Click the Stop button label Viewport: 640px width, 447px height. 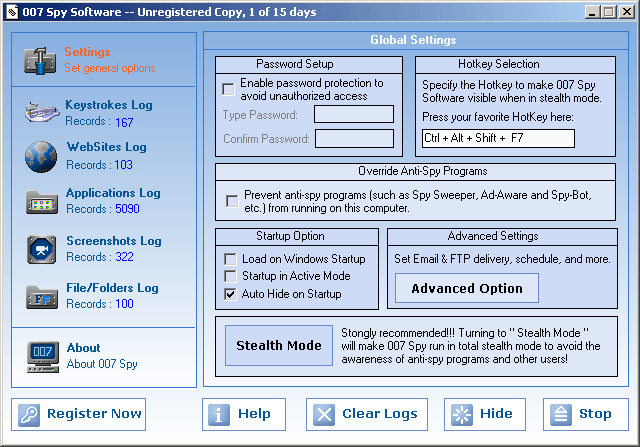point(595,414)
